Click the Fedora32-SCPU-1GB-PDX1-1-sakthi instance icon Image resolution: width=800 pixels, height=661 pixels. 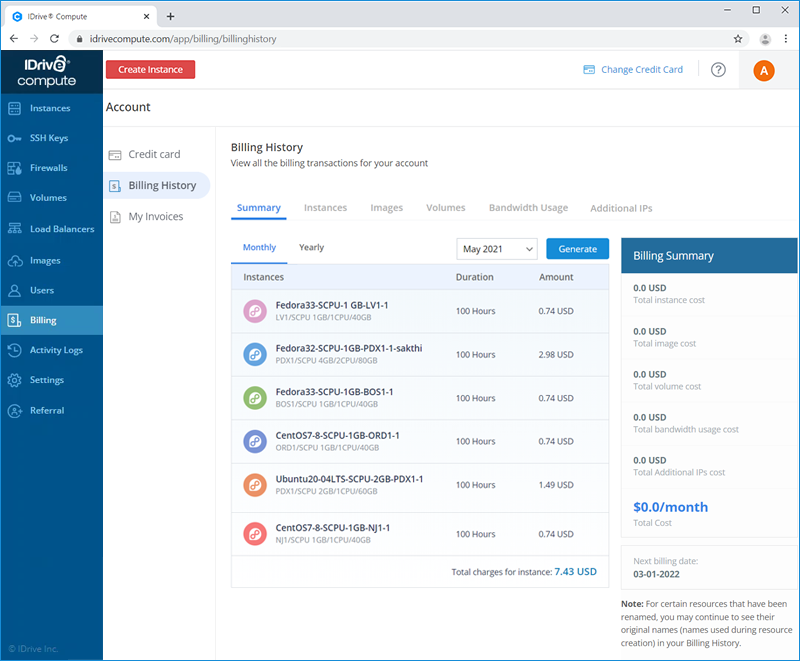pyautogui.click(x=255, y=354)
